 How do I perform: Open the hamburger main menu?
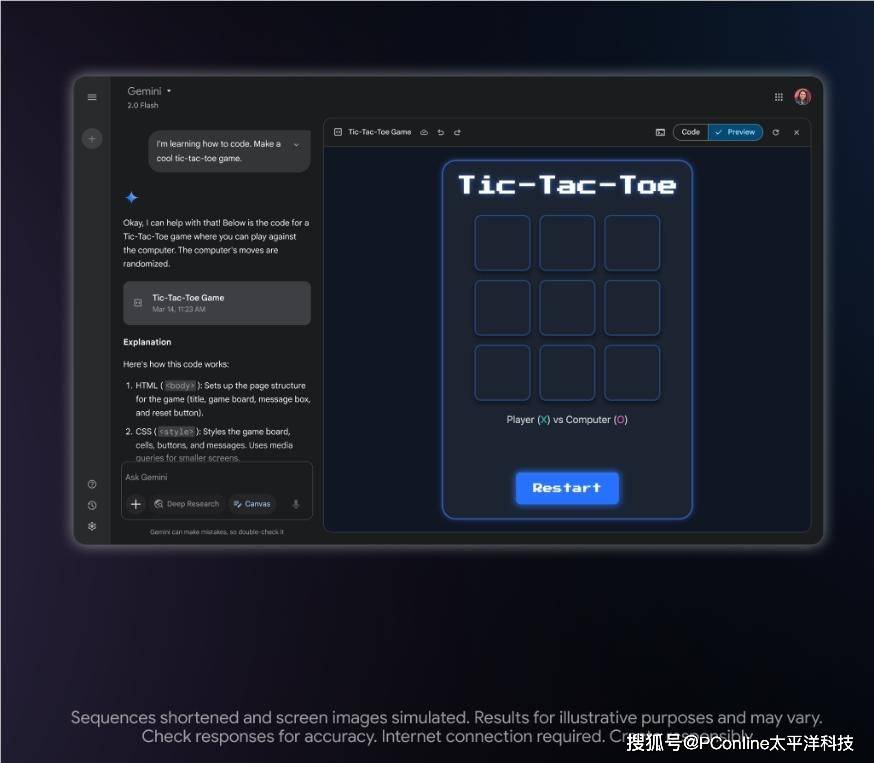92,97
